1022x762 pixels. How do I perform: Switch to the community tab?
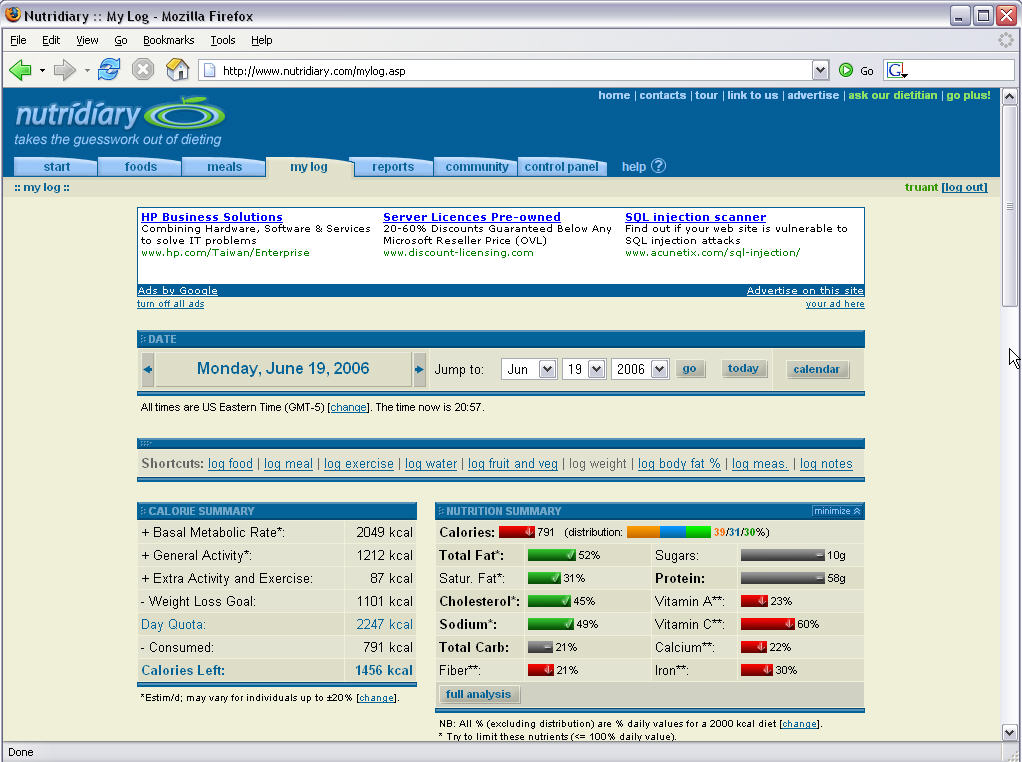(x=476, y=167)
